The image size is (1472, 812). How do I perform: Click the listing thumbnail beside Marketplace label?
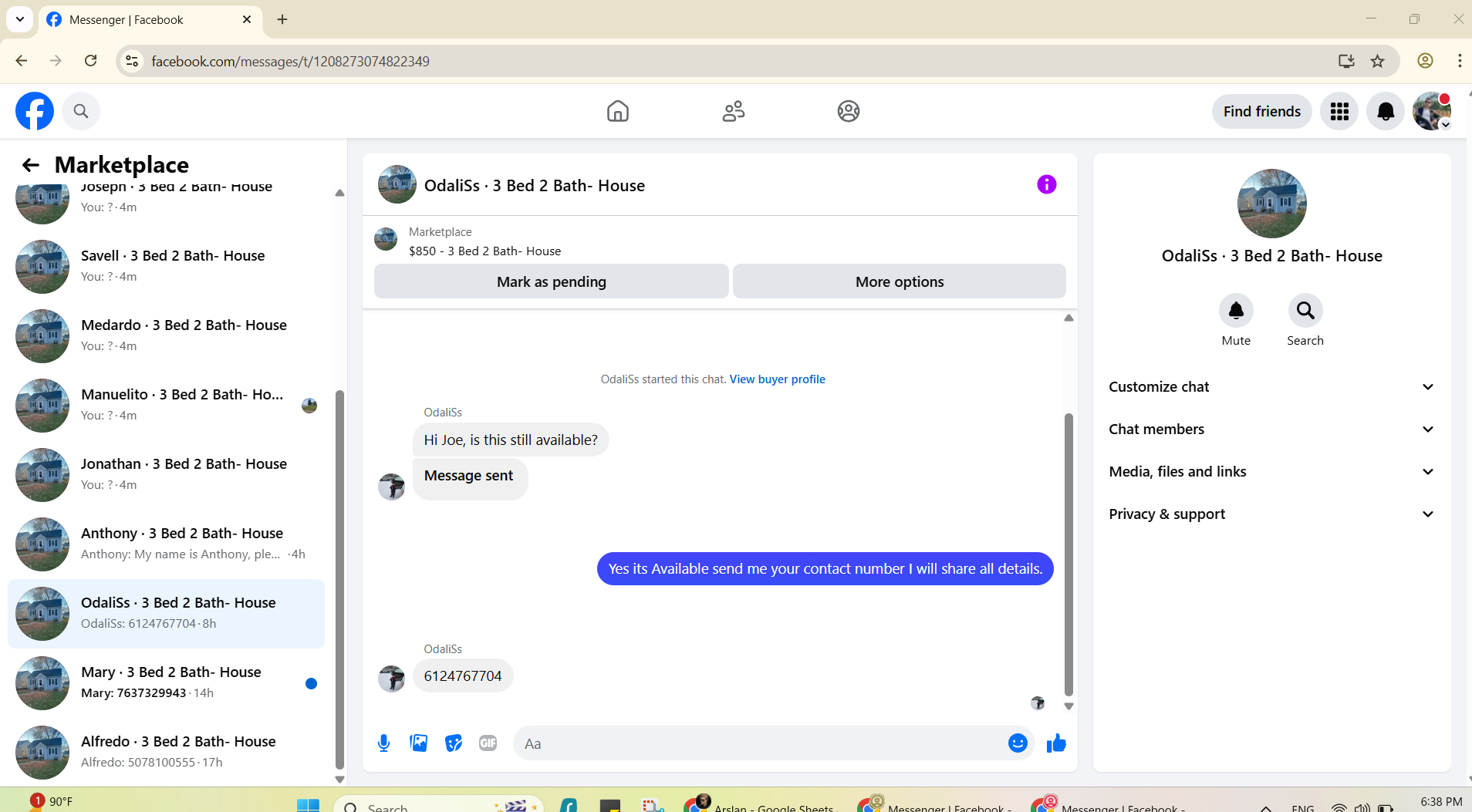click(x=386, y=239)
